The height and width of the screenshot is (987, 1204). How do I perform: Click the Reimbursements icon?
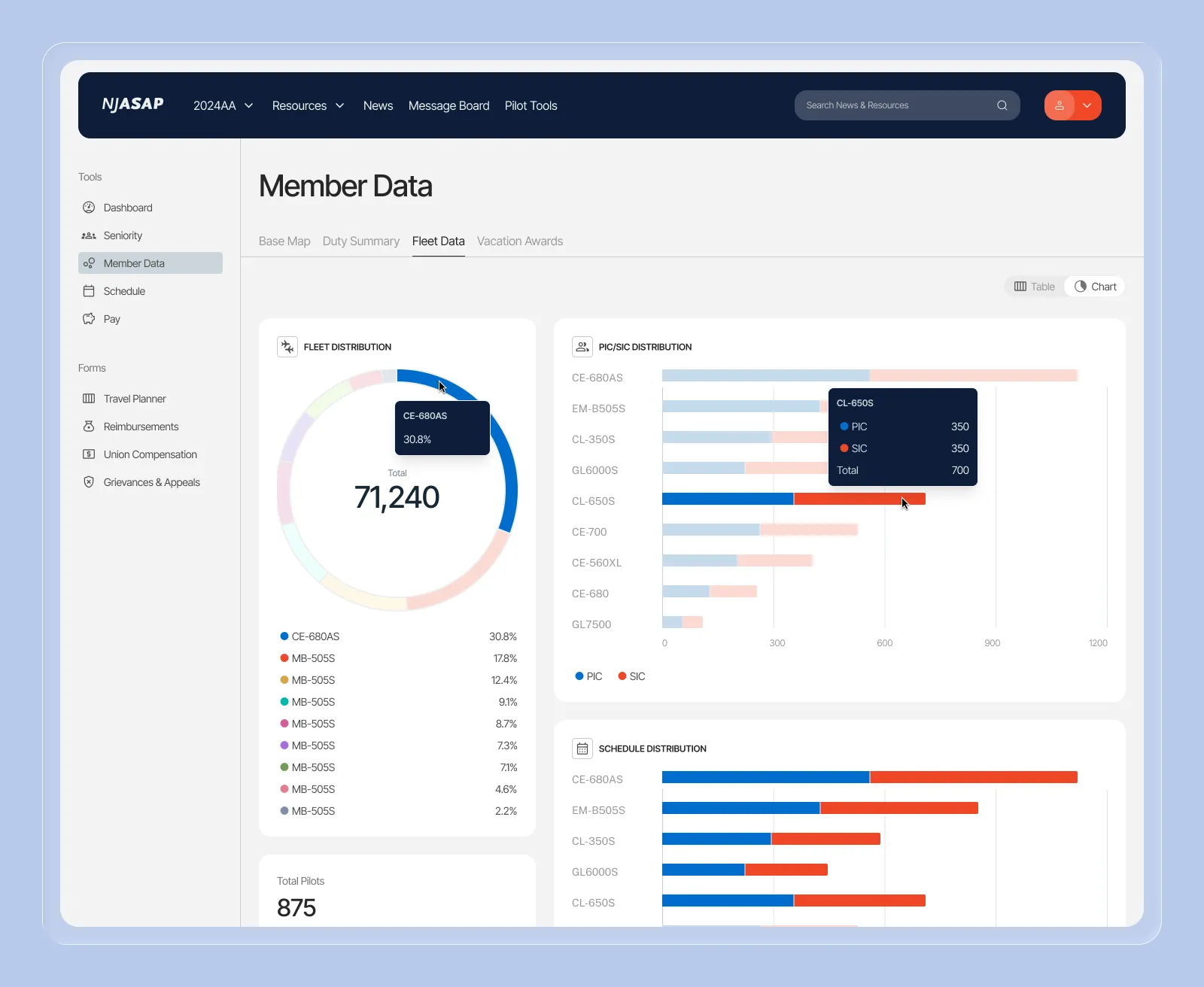(90, 427)
